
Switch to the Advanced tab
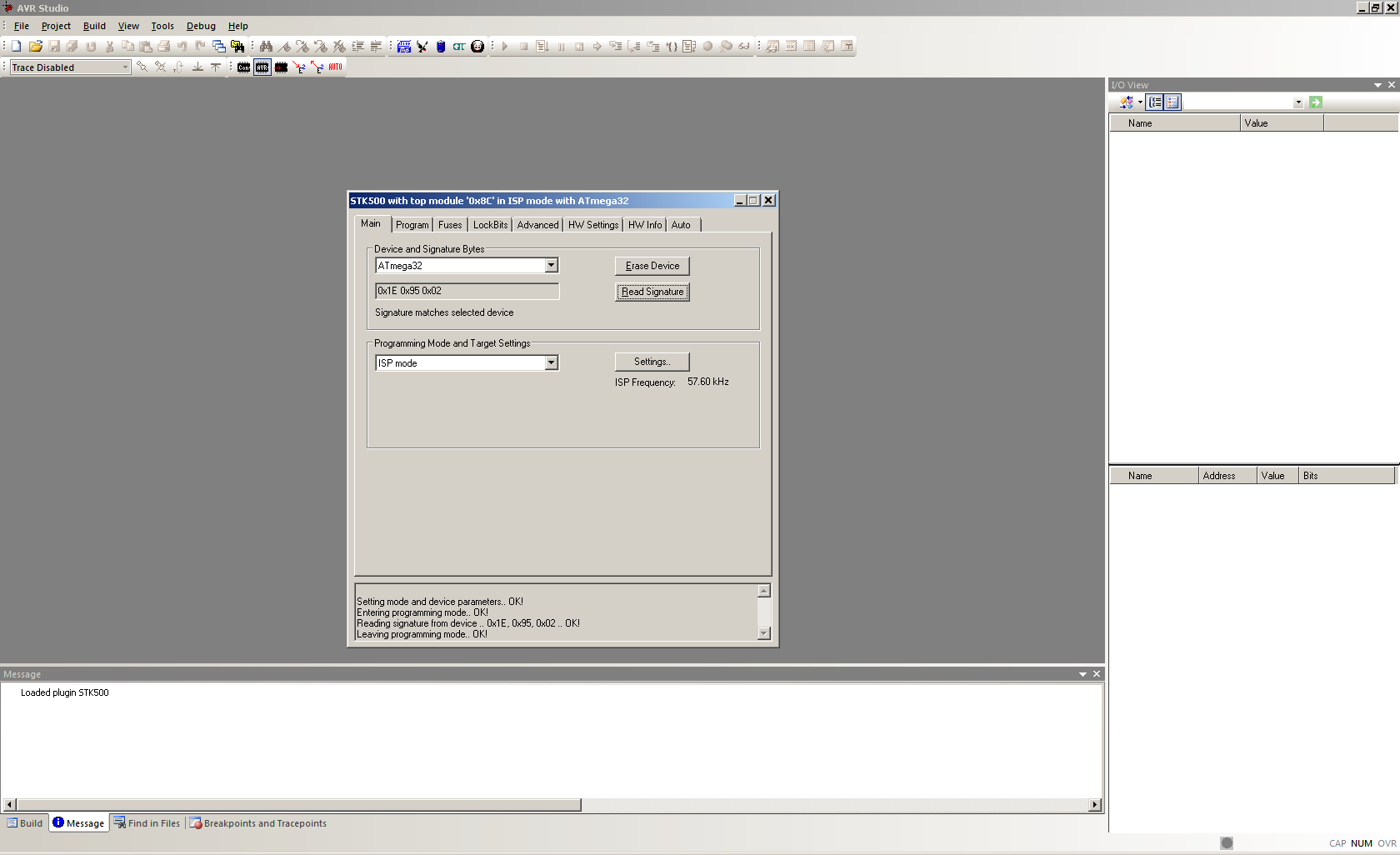point(537,225)
